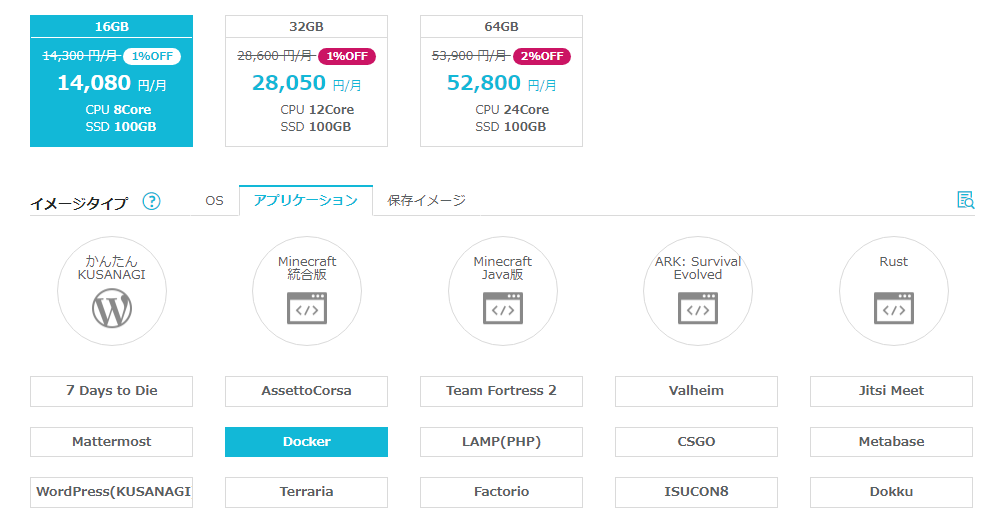
Task: Choose the Jitsi Meet button
Action: pos(891,391)
